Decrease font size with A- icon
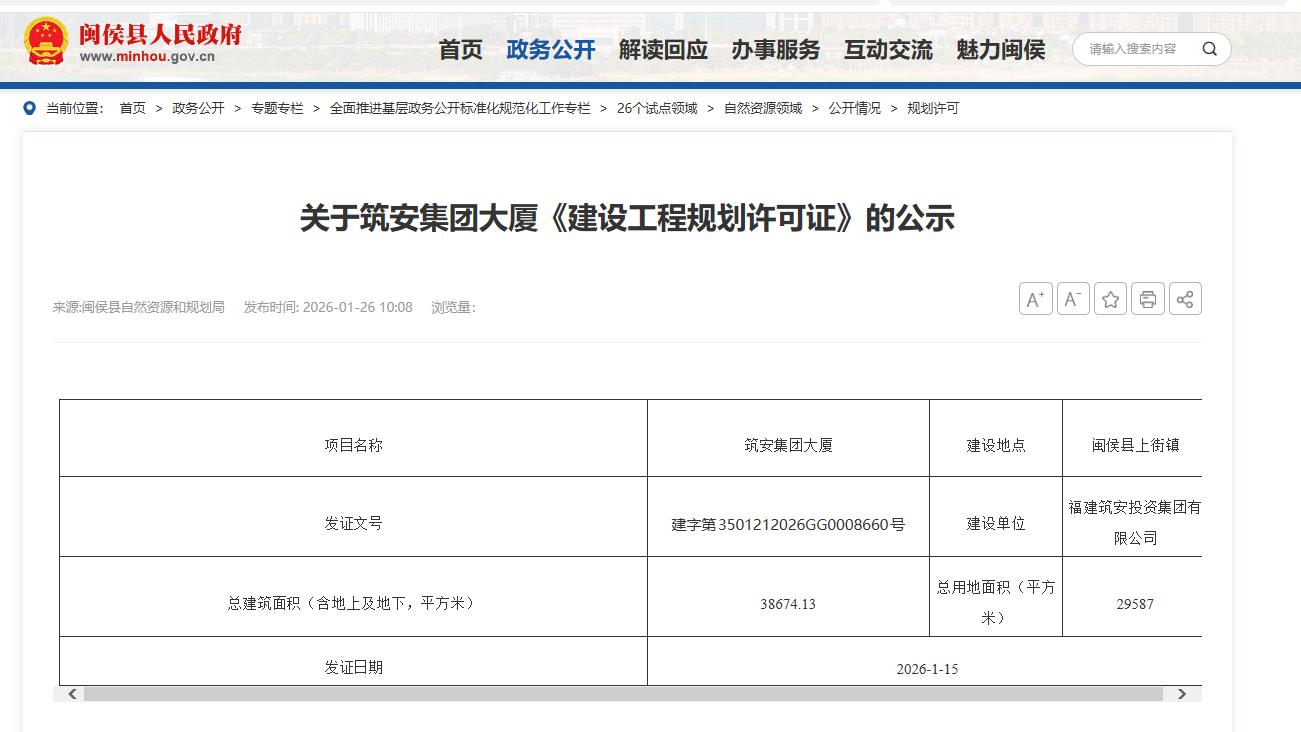The width and height of the screenshot is (1301, 732). point(1073,299)
